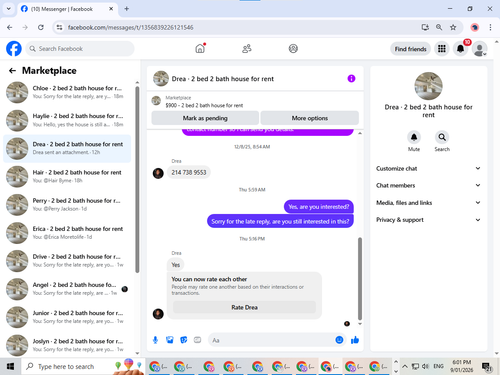Click the More options button
The width and height of the screenshot is (500, 375).
tap(310, 118)
